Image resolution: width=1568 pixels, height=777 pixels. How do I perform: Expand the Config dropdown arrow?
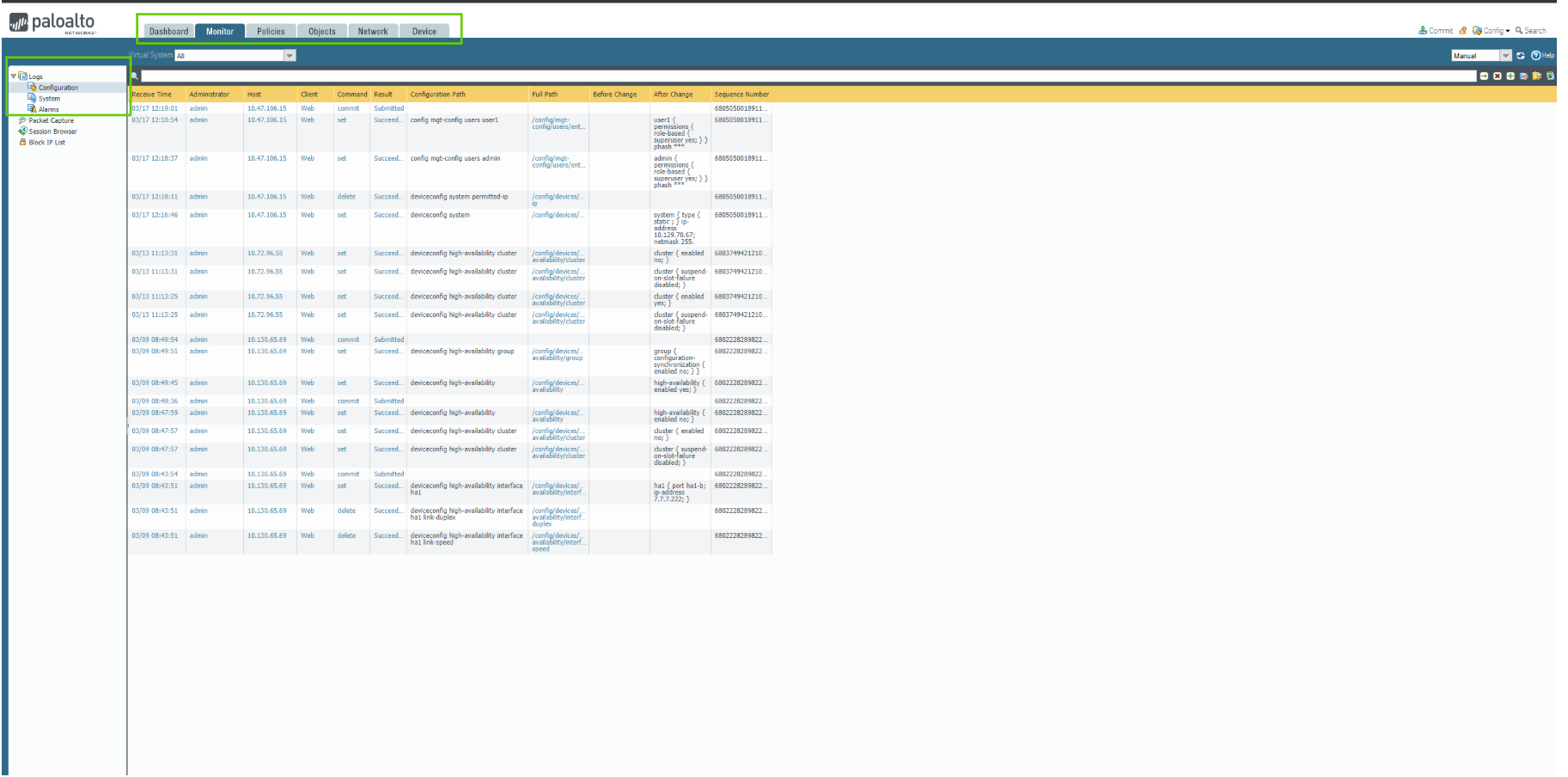(x=1508, y=31)
